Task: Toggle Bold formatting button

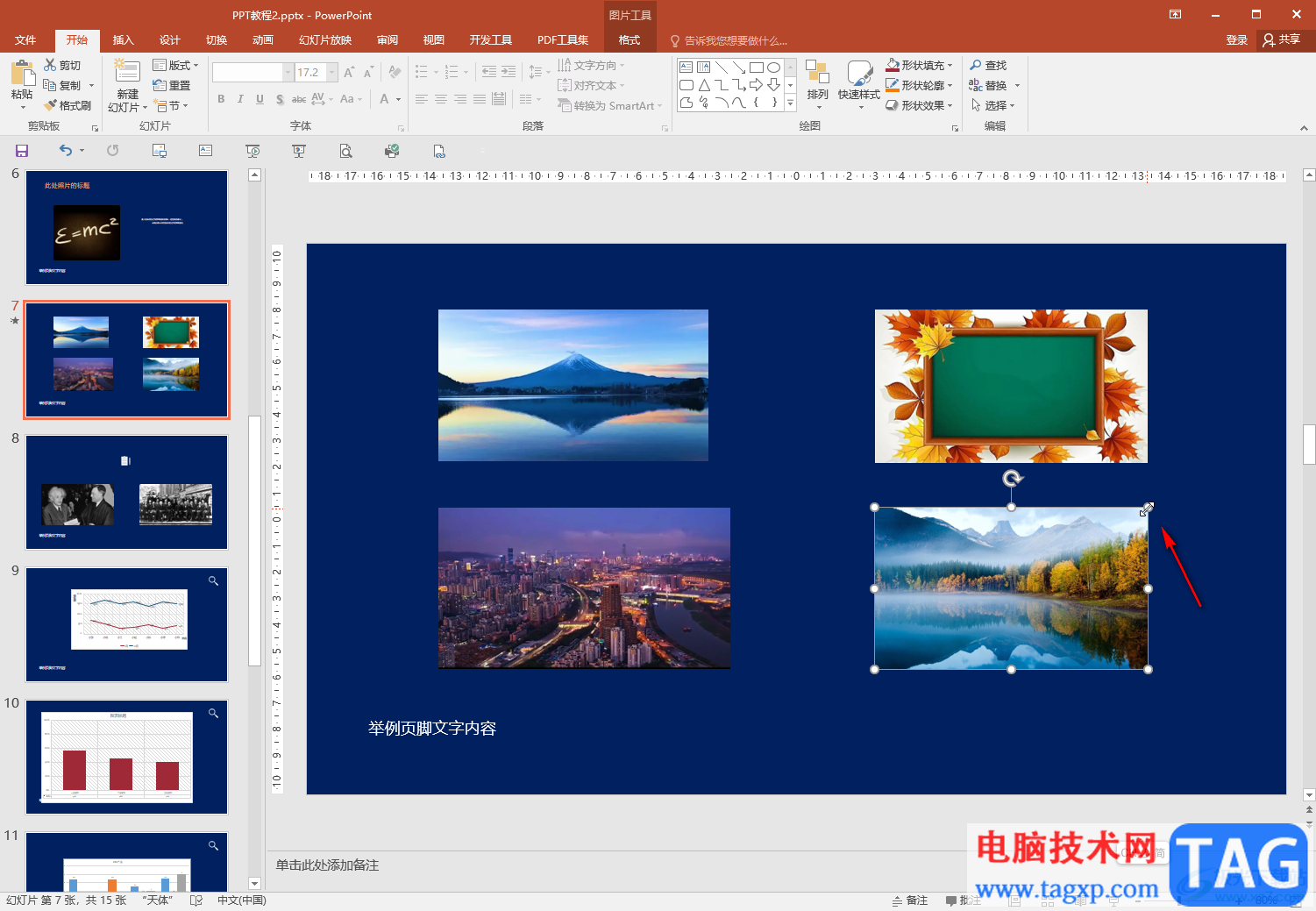Action: click(221, 99)
